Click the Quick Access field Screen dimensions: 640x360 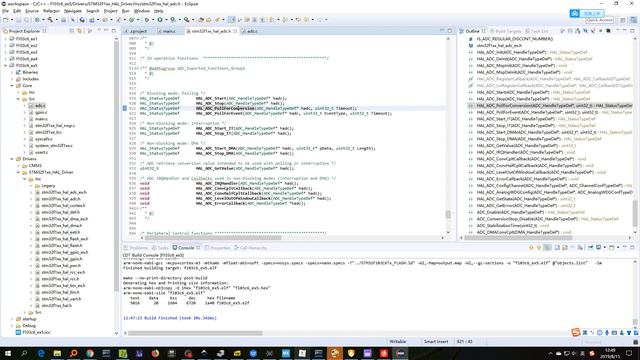pos(600,20)
